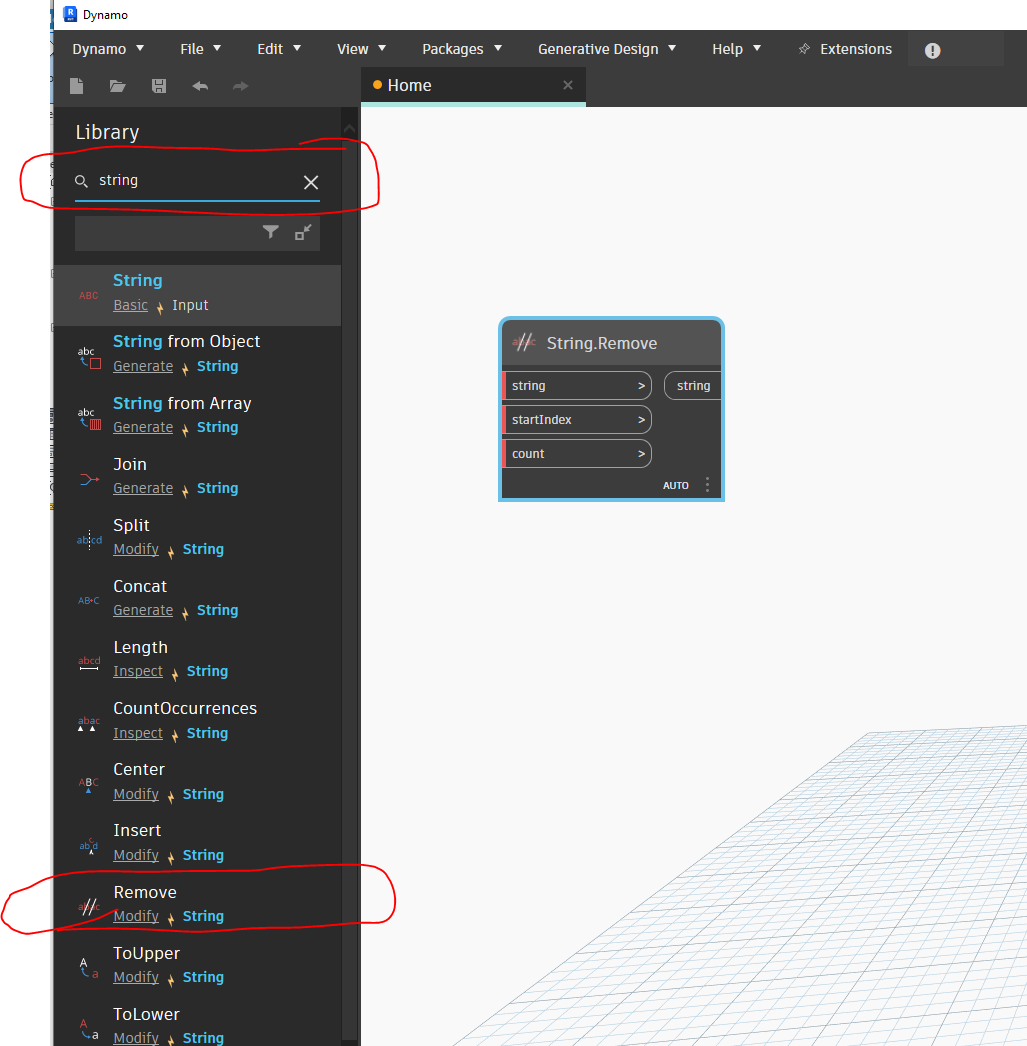Click the collapse library view icon
This screenshot has width=1027, height=1046.
pos(303,232)
